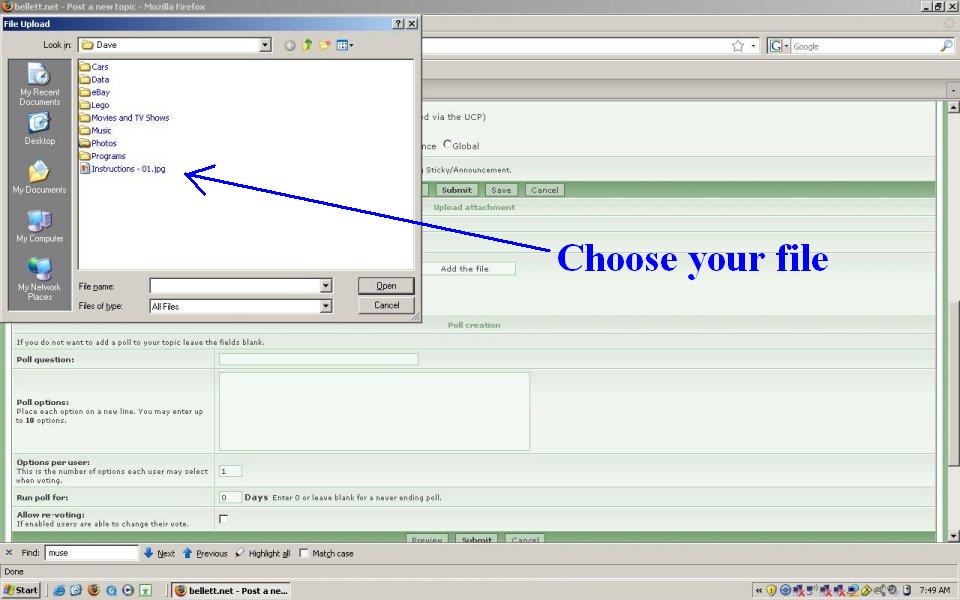Open the Movies and TV Shows folder

129,118
